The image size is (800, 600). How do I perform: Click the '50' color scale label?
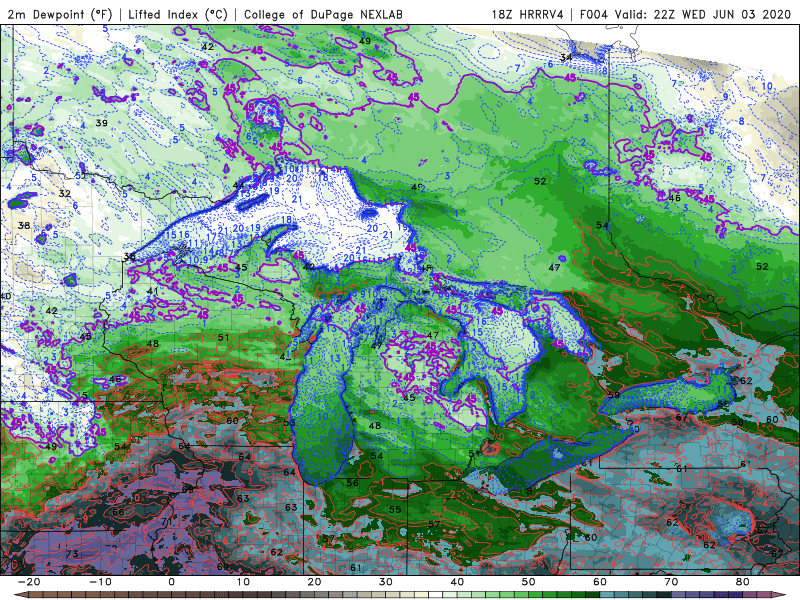coord(529,582)
